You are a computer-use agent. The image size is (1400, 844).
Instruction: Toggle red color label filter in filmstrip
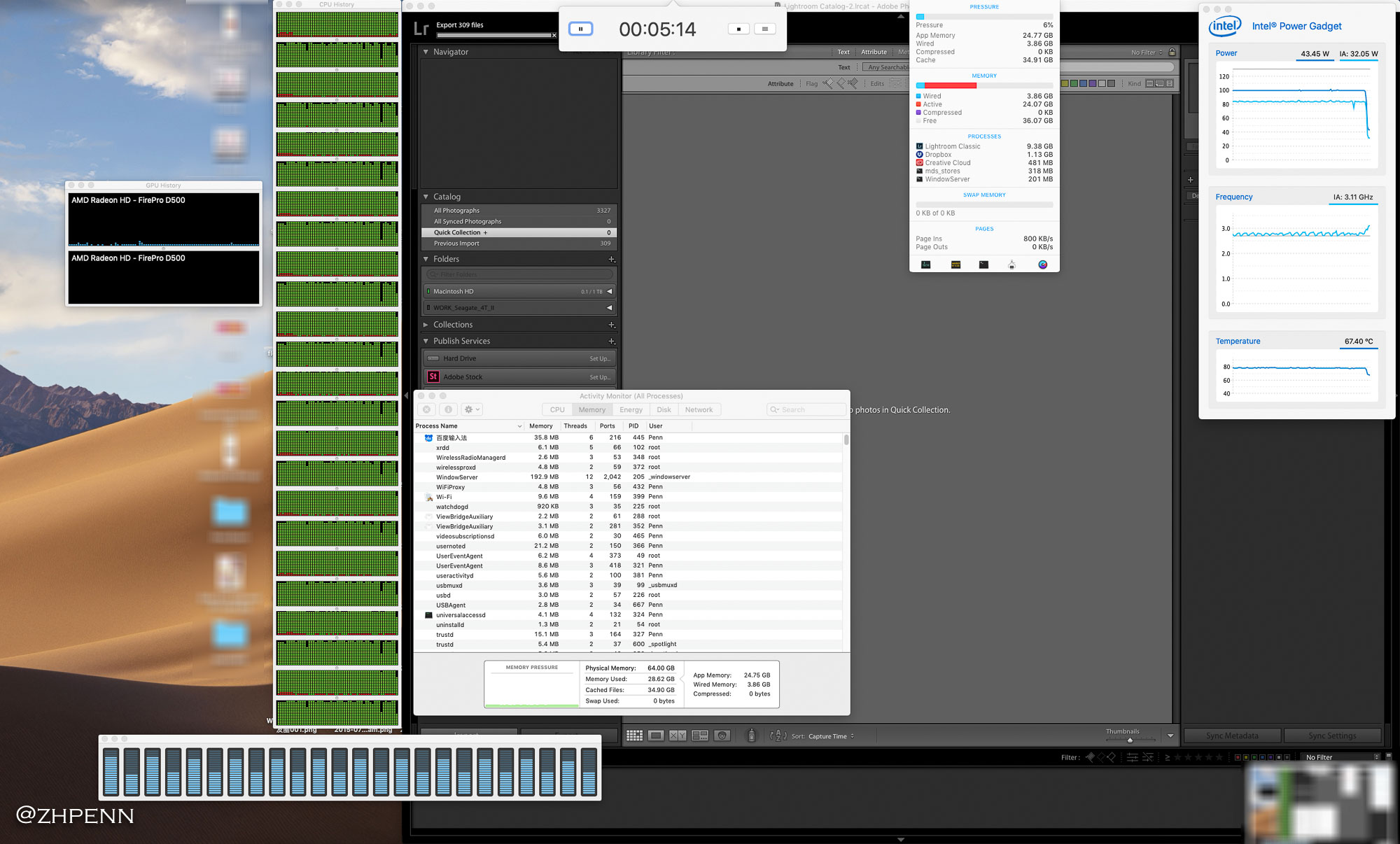[x=1238, y=757]
